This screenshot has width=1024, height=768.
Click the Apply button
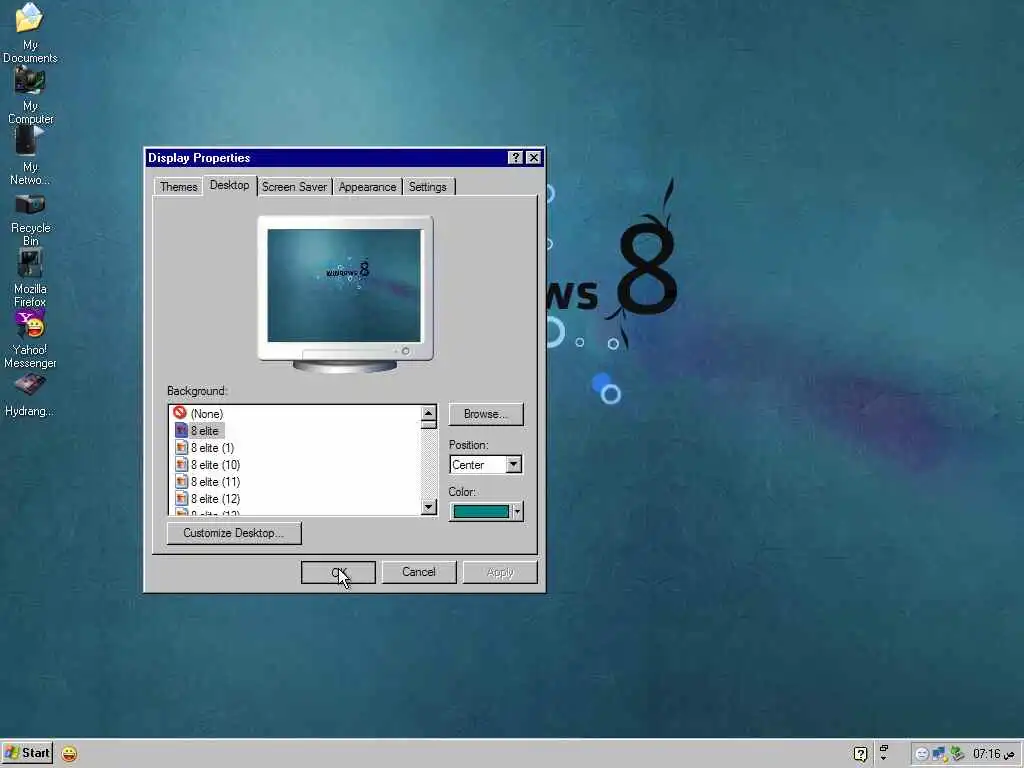500,572
